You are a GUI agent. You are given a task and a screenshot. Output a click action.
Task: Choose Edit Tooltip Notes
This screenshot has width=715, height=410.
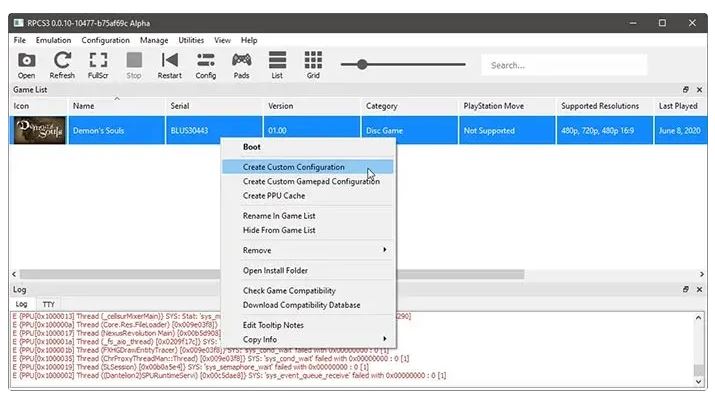tap(308, 325)
